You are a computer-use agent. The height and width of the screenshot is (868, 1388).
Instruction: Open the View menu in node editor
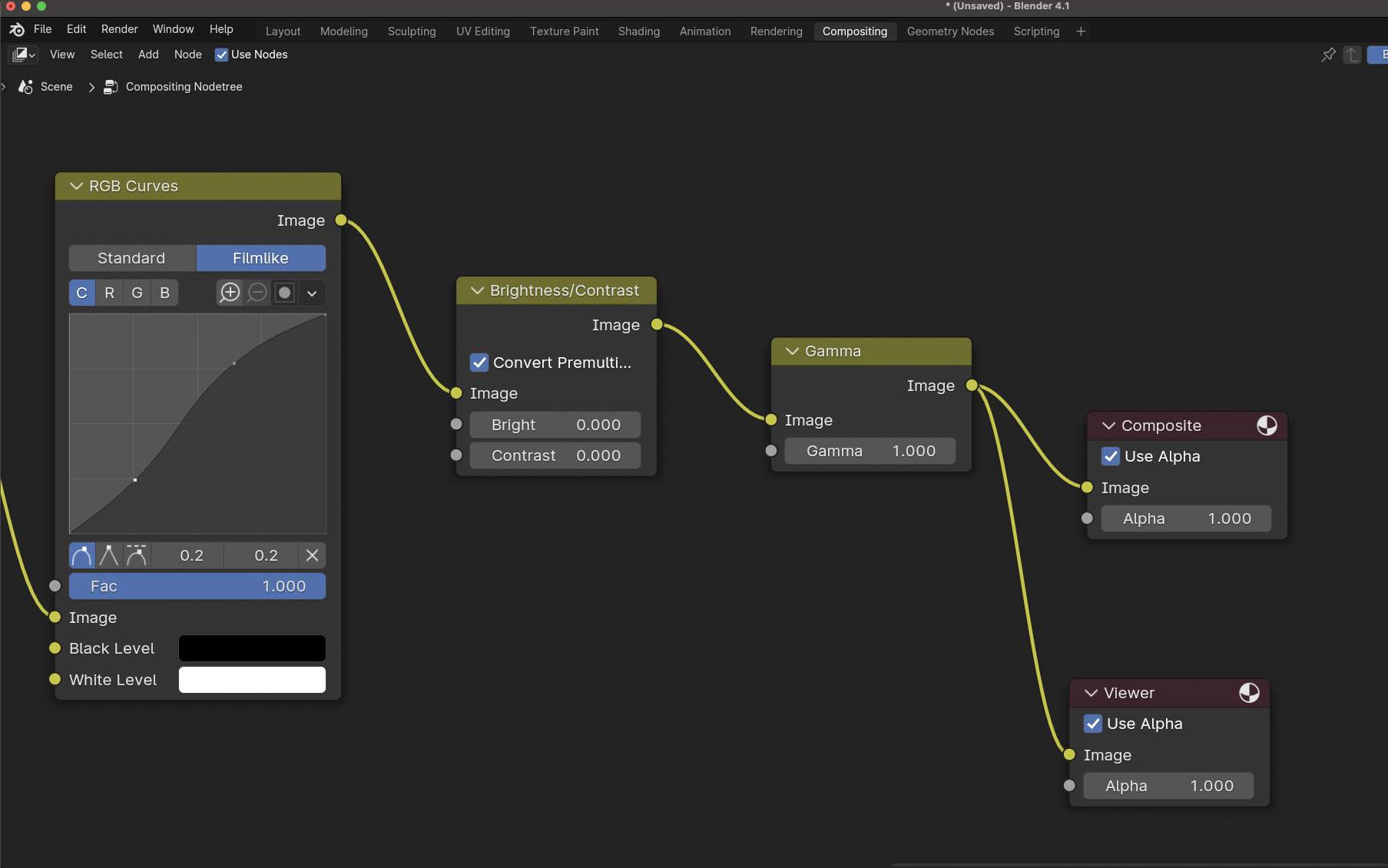[x=62, y=55]
